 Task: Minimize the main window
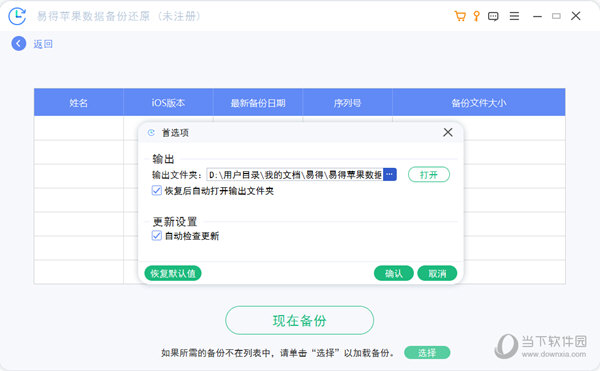pos(537,16)
